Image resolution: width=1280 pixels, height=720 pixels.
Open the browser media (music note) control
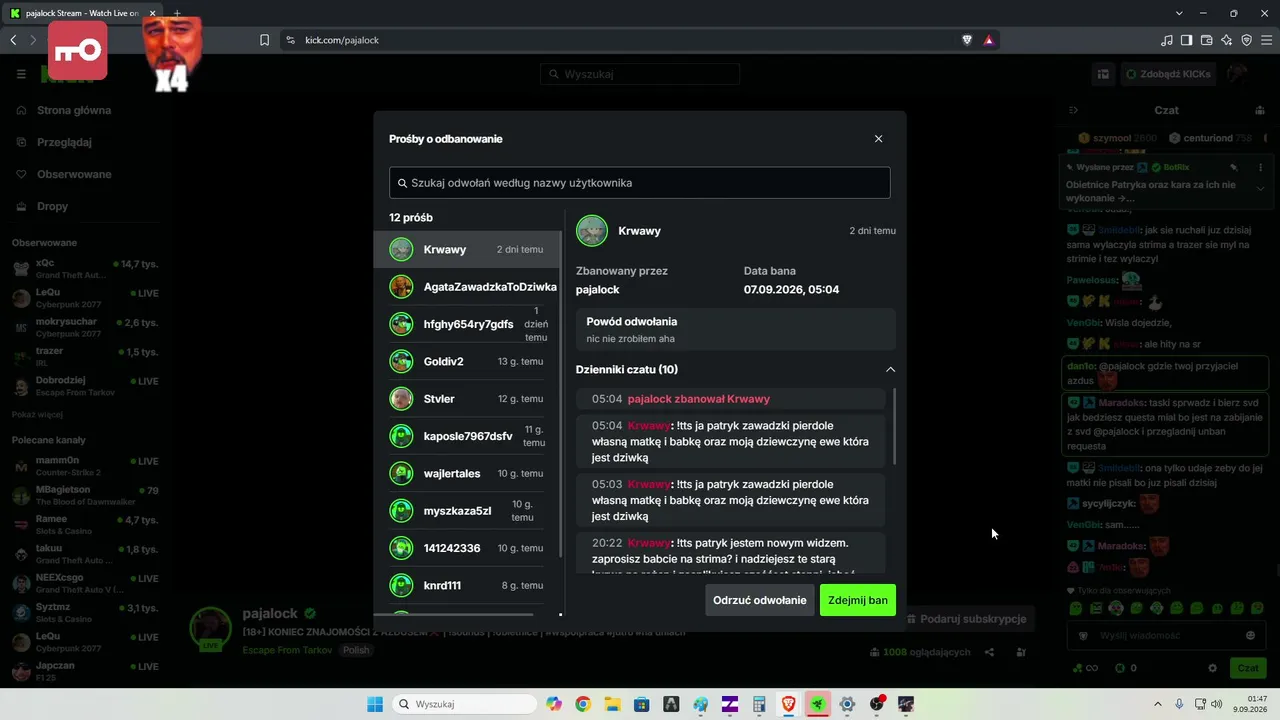coord(1167,40)
